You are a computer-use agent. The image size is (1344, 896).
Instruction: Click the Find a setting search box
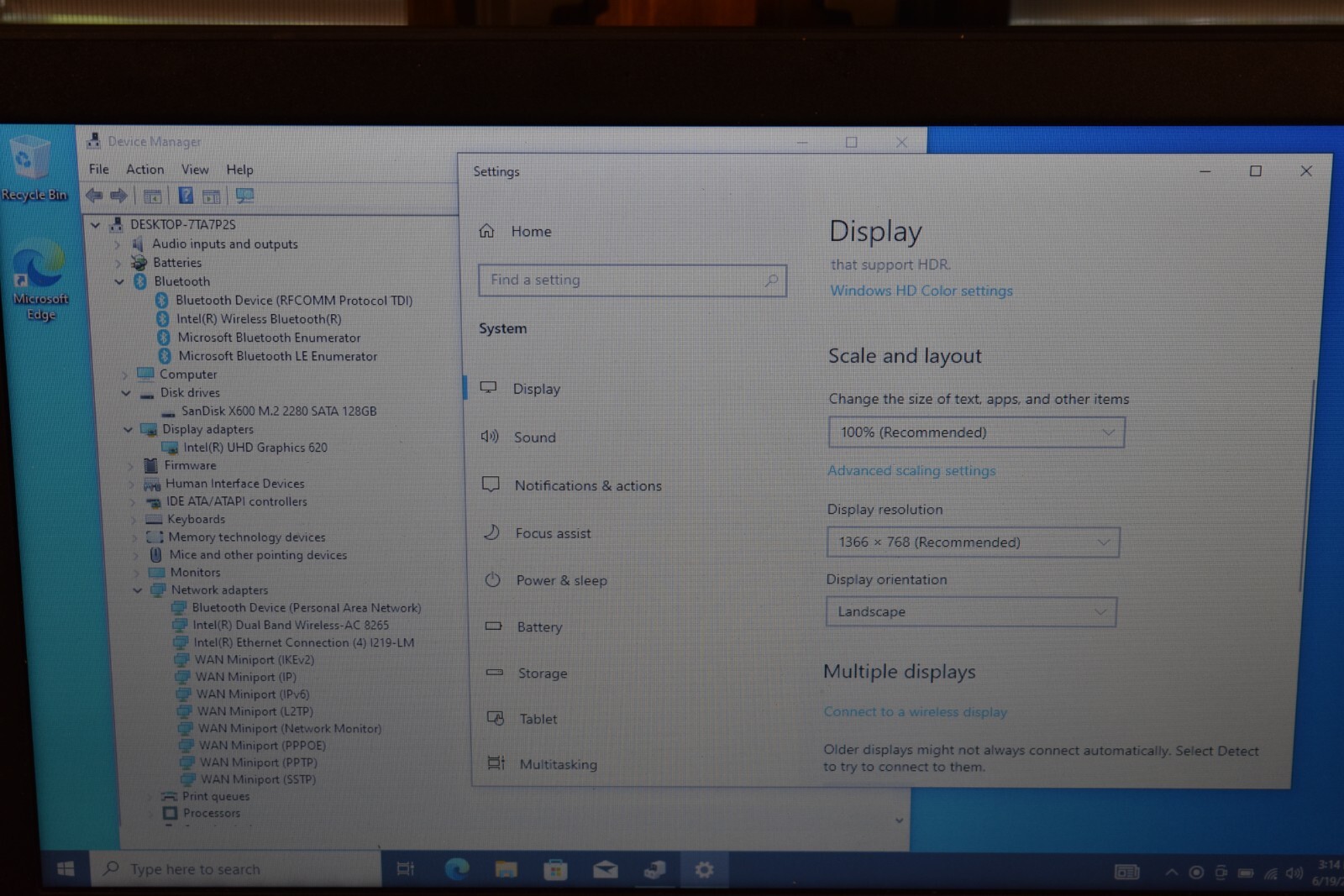coord(633,280)
